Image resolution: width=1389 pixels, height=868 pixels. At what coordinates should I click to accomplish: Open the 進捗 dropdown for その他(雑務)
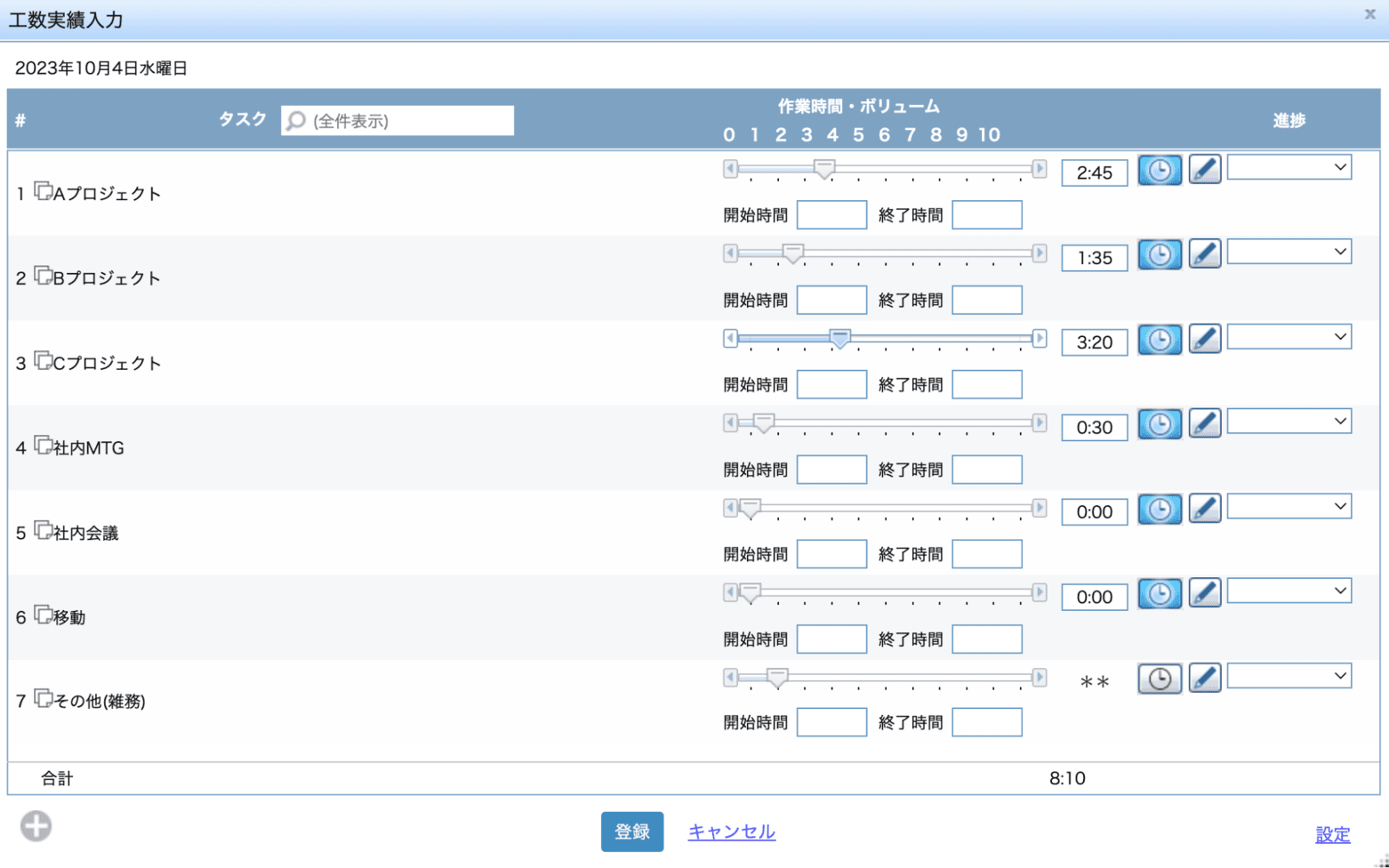point(1289,676)
